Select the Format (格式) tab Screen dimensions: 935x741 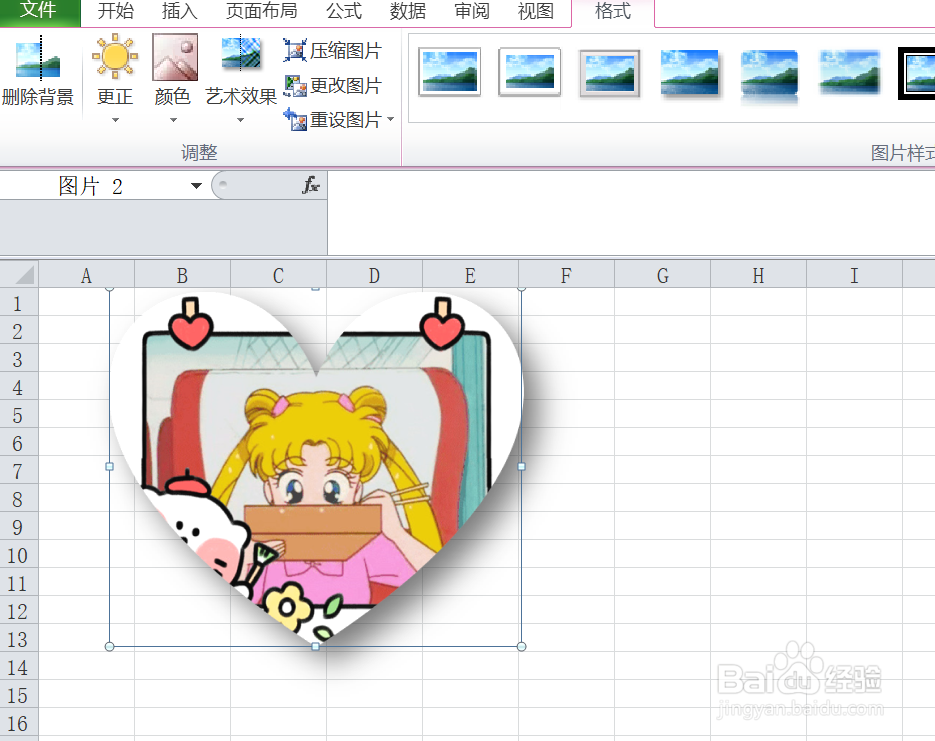coord(613,11)
